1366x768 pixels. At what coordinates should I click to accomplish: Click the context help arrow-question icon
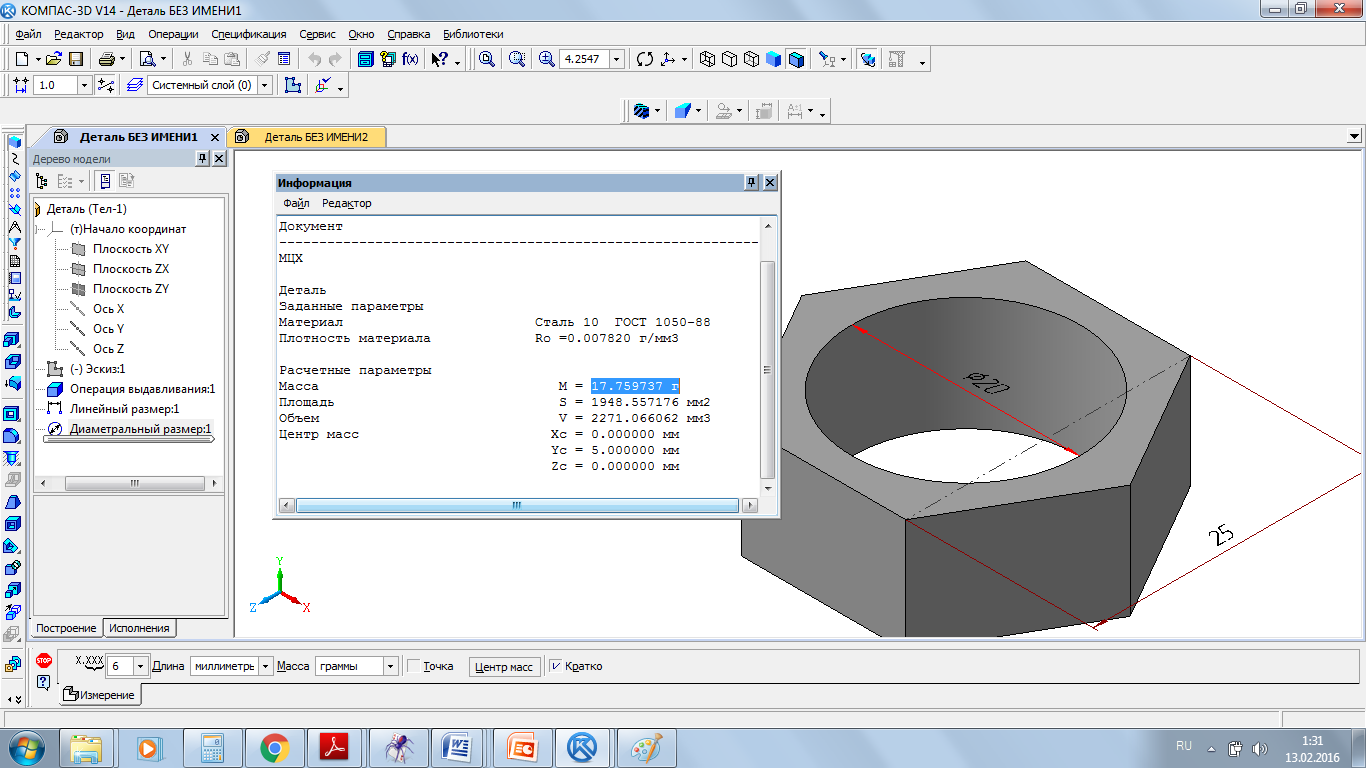pyautogui.click(x=440, y=59)
